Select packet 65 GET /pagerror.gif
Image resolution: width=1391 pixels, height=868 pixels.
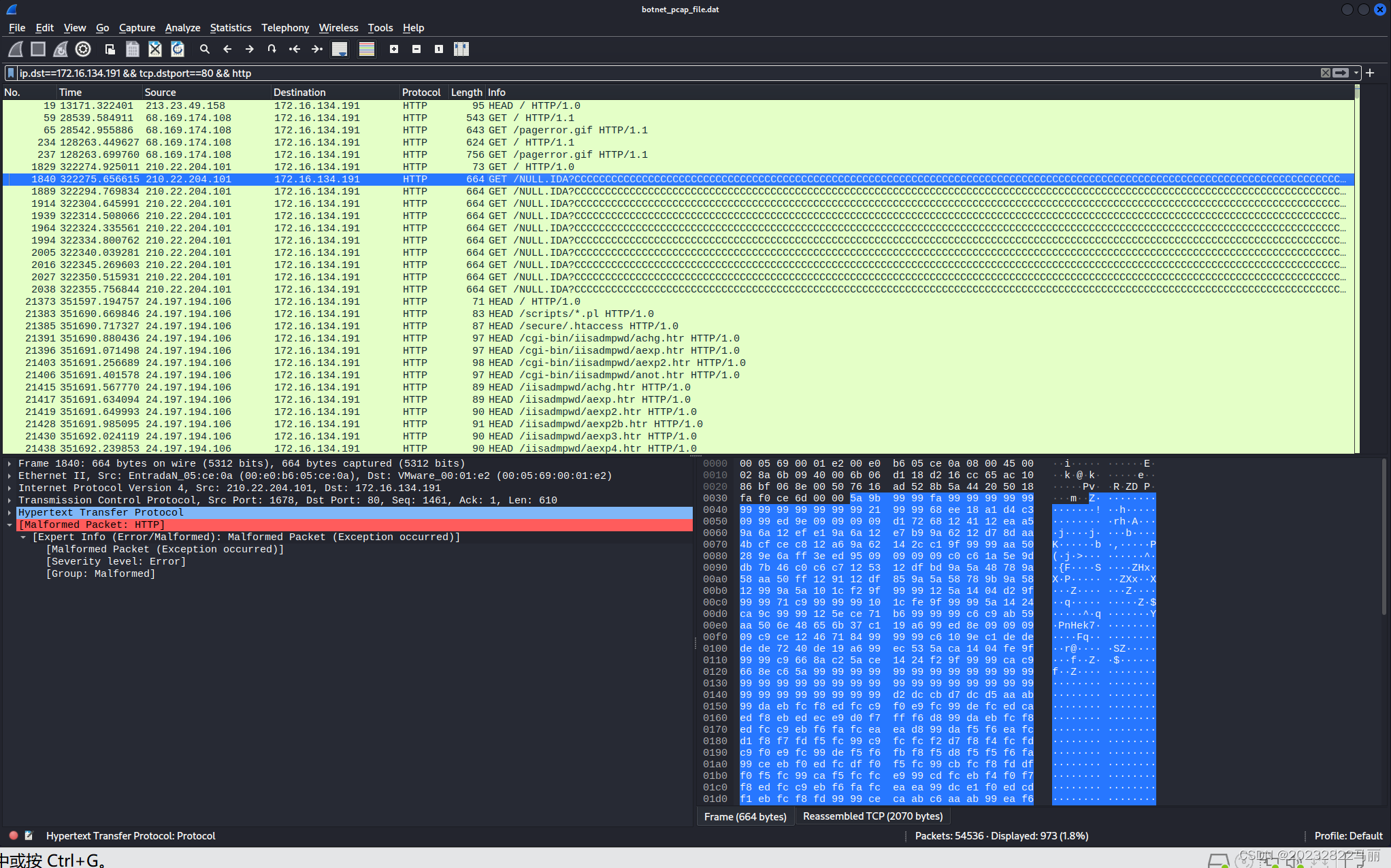pyautogui.click(x=678, y=130)
